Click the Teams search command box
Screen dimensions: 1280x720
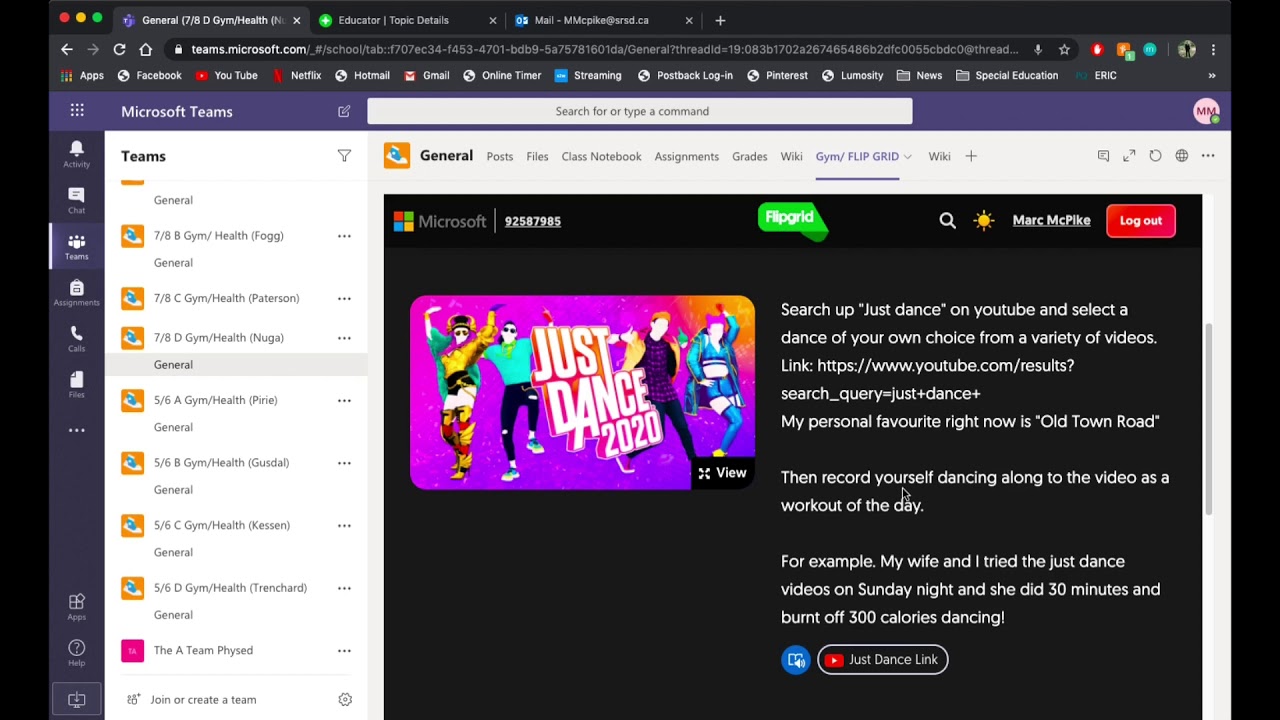(640, 111)
